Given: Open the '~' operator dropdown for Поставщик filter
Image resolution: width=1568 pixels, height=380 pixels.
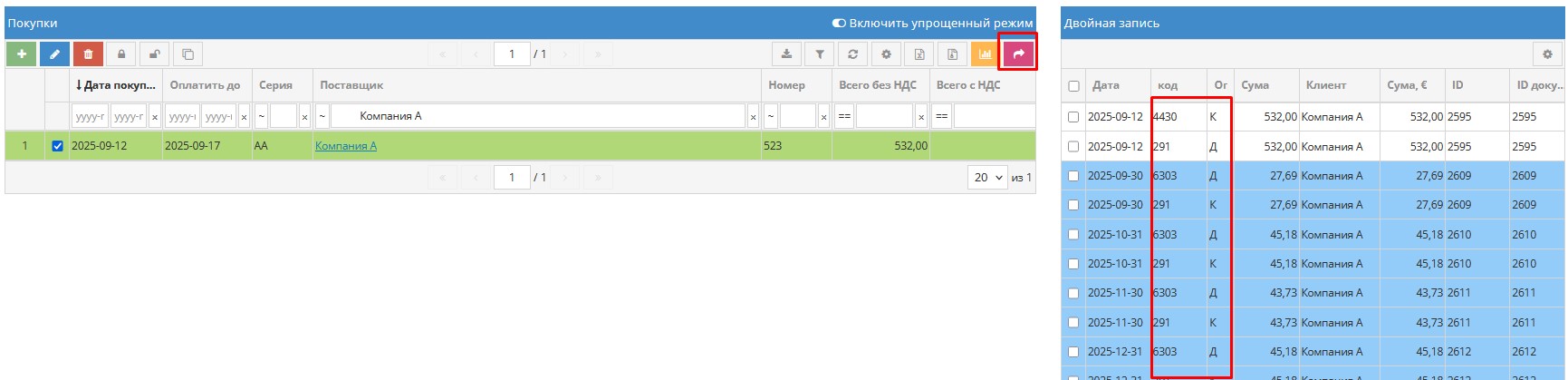Looking at the screenshot, I should (322, 116).
